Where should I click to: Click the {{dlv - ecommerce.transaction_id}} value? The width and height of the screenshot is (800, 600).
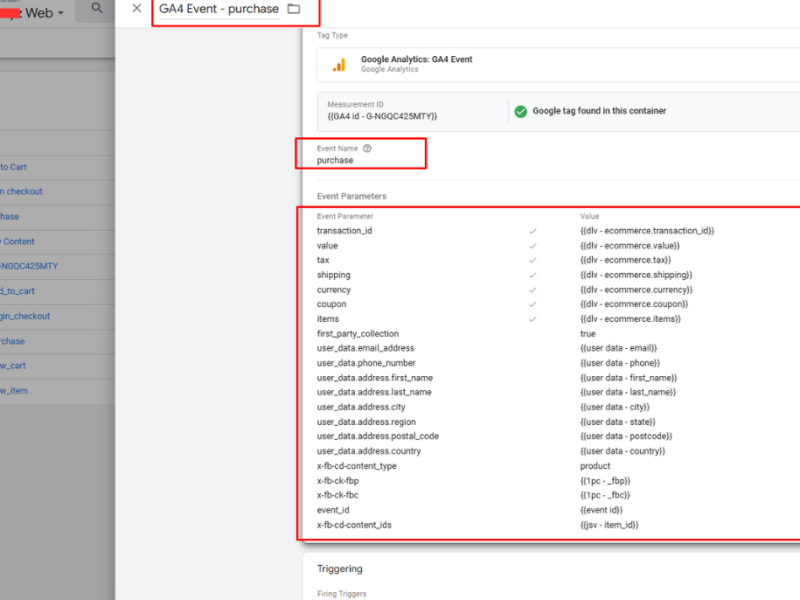[x=647, y=231]
